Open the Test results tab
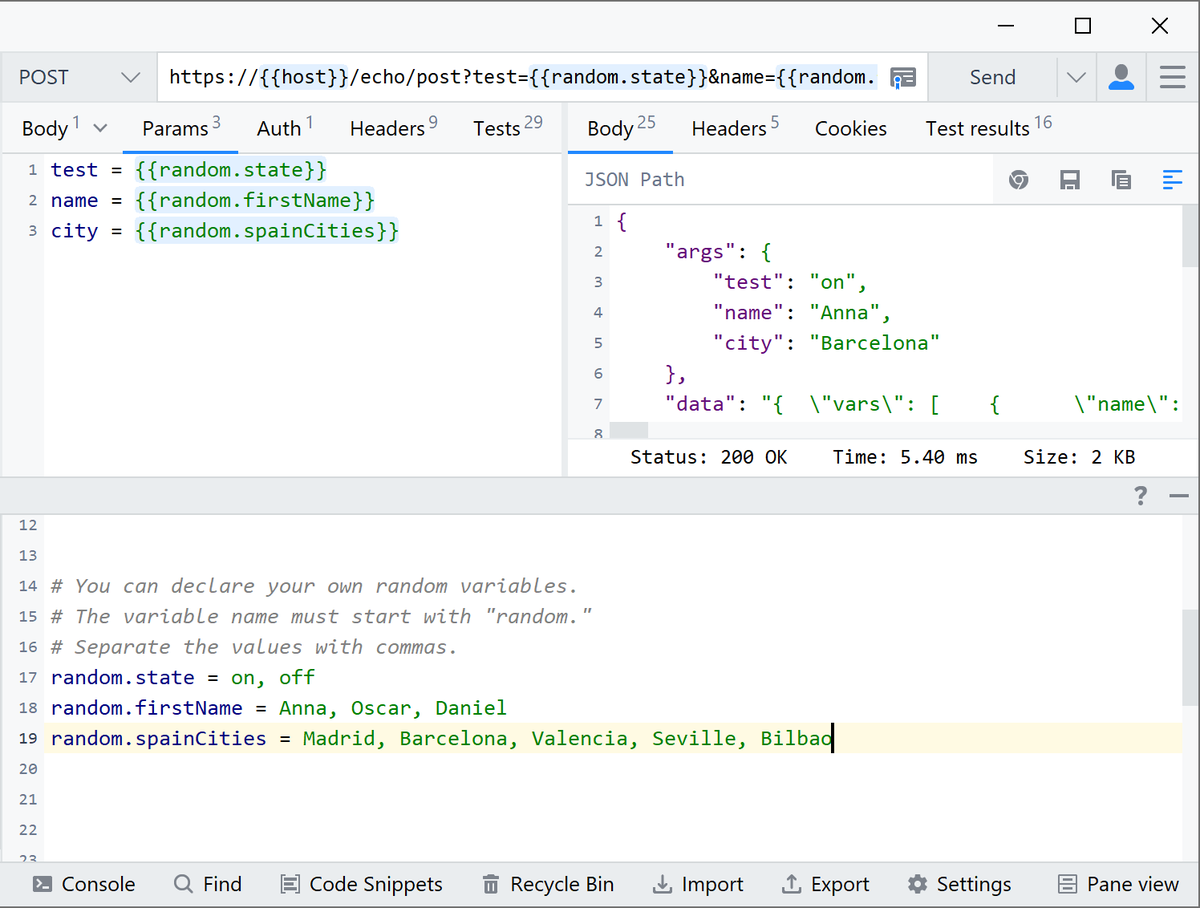Image resolution: width=1200 pixels, height=908 pixels. pos(988,128)
